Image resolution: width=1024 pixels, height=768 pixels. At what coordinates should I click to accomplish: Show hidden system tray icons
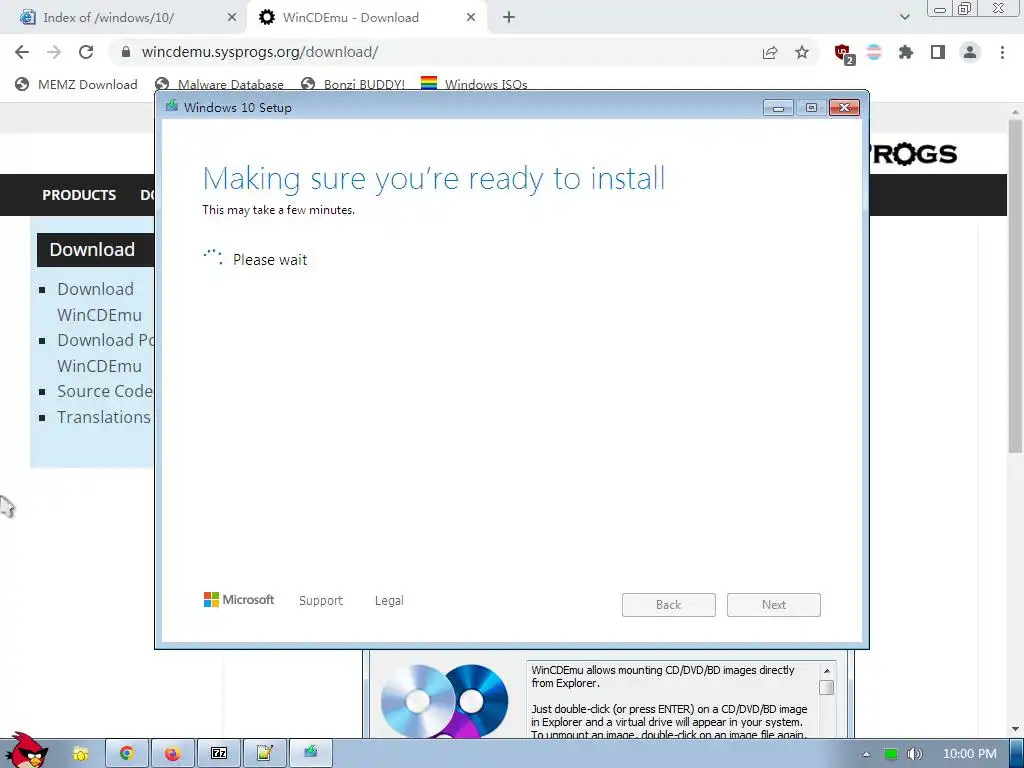[x=866, y=754]
